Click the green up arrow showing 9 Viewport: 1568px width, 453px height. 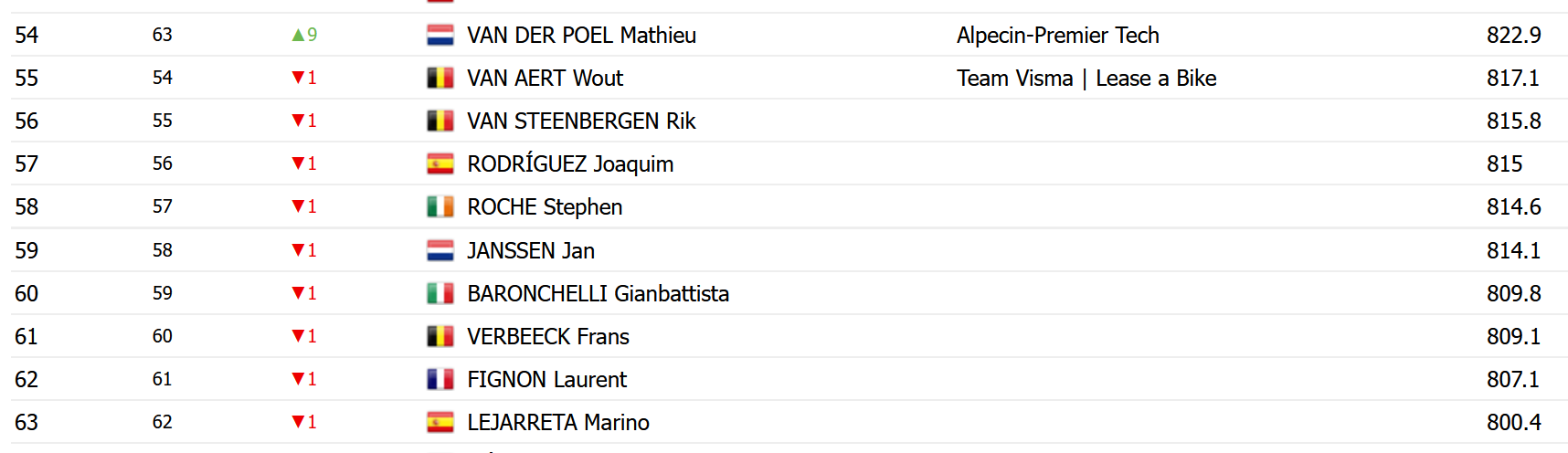tap(299, 36)
